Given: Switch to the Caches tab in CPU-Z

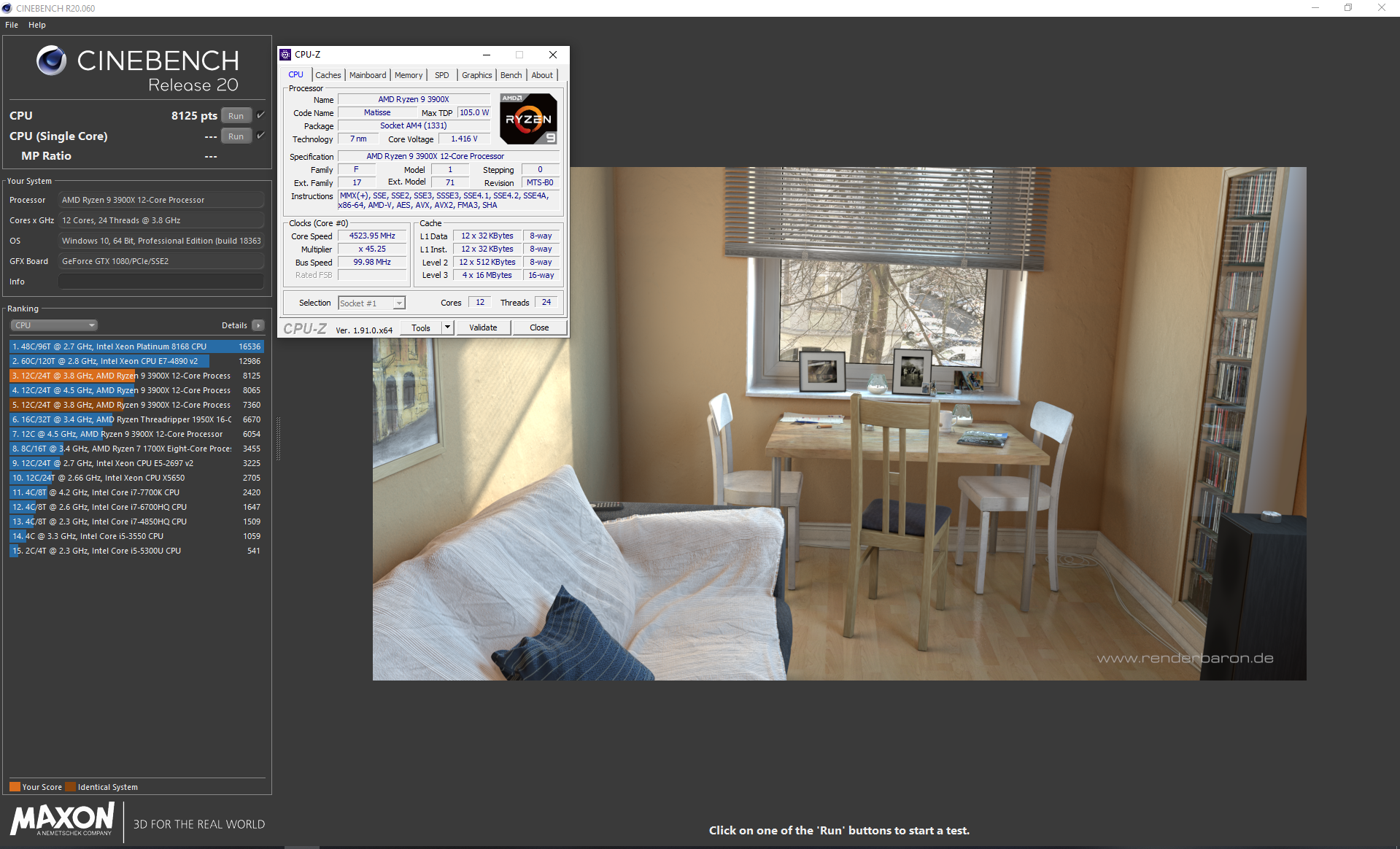Looking at the screenshot, I should (328, 75).
